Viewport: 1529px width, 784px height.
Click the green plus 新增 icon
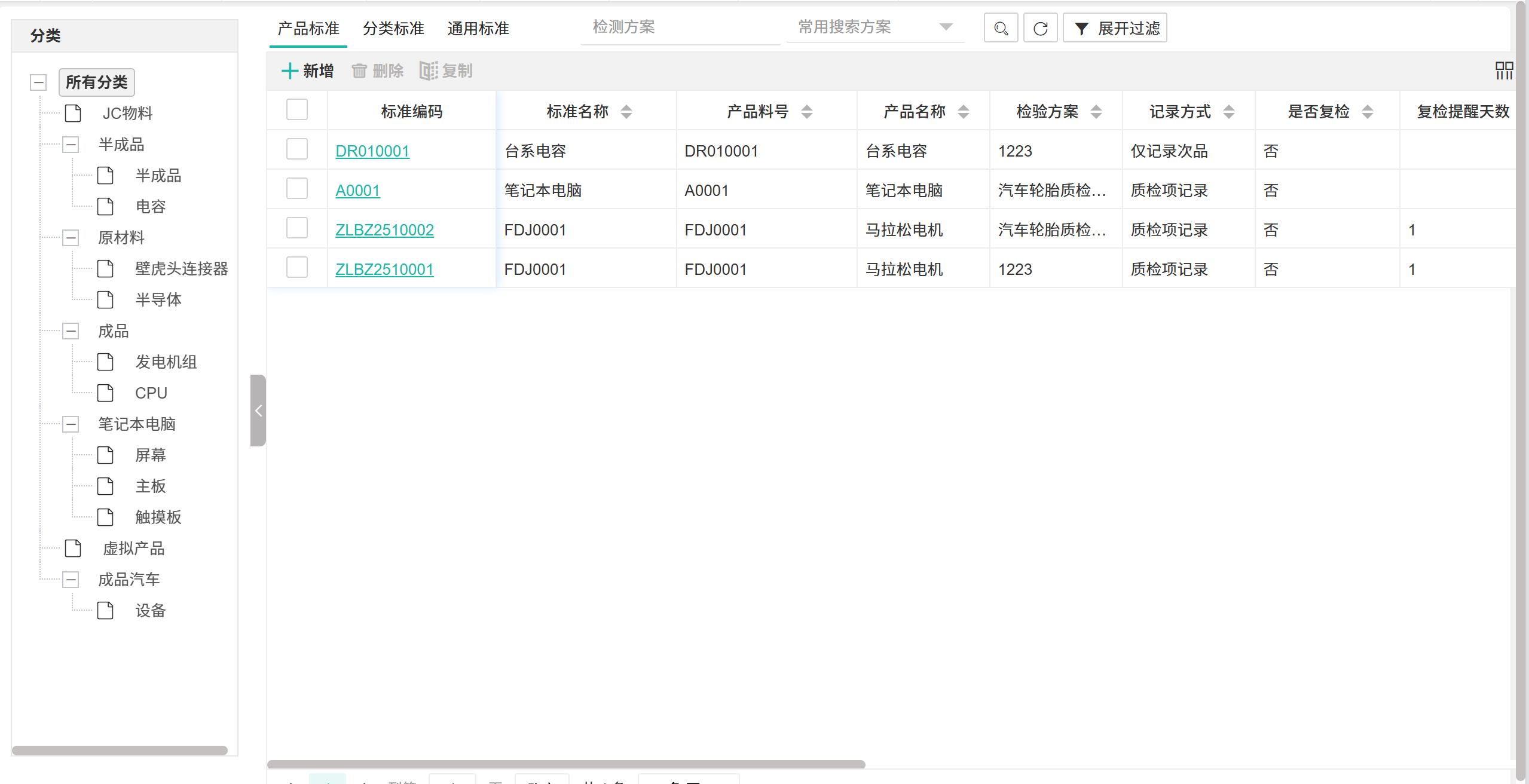[x=290, y=71]
